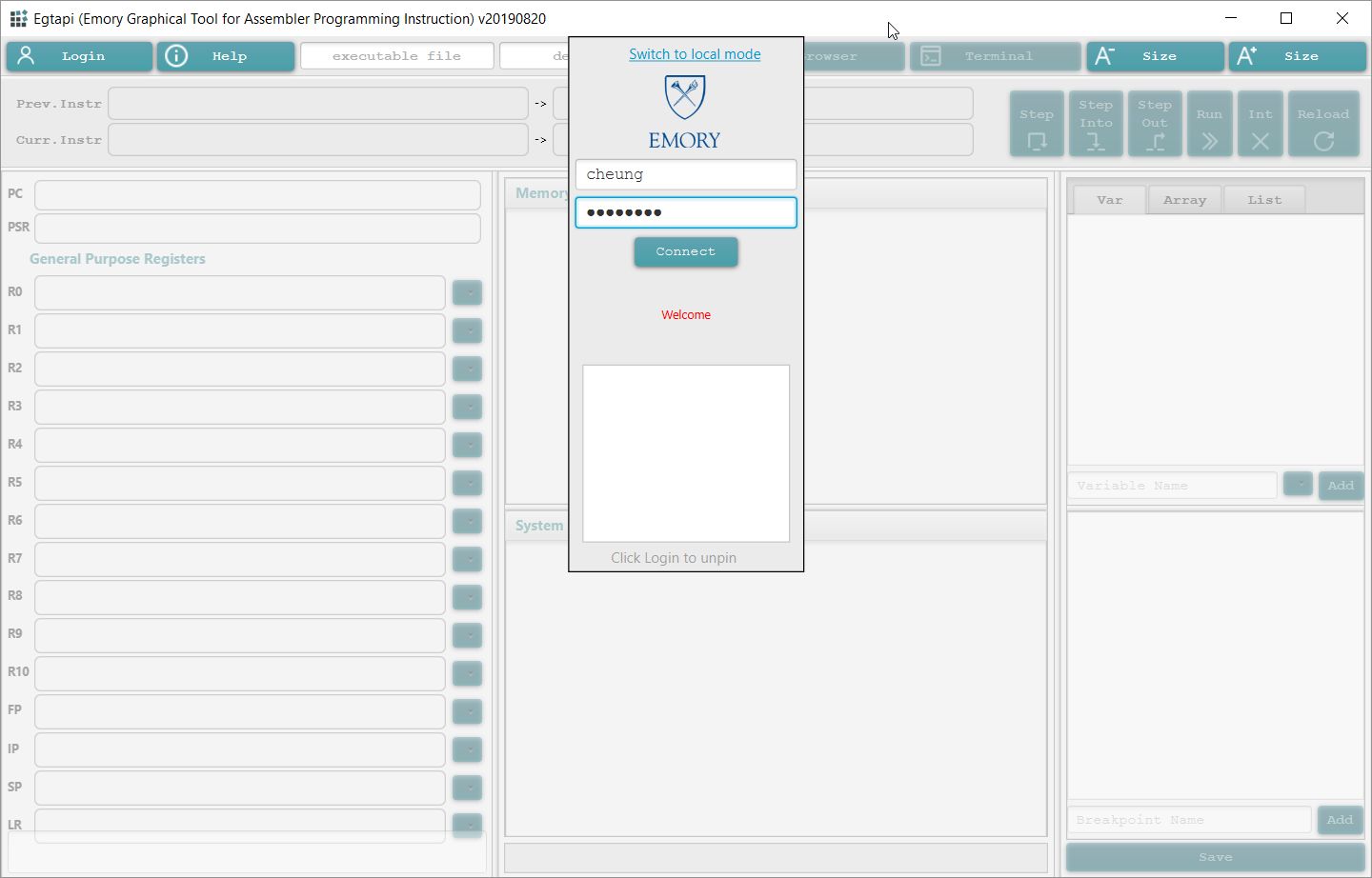Open the R2 register format dropdown

tap(467, 369)
